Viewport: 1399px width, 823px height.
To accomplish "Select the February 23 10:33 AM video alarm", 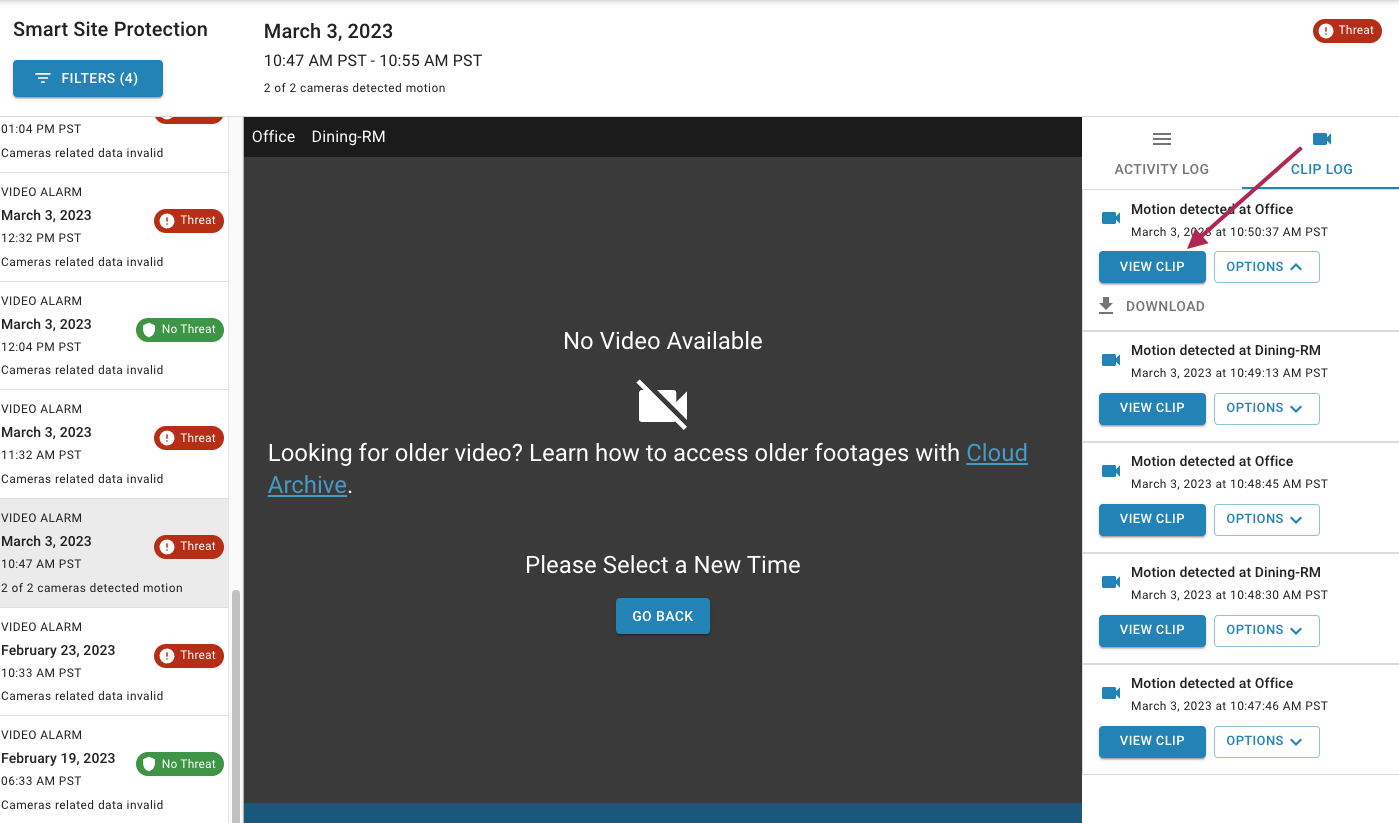I will (114, 662).
